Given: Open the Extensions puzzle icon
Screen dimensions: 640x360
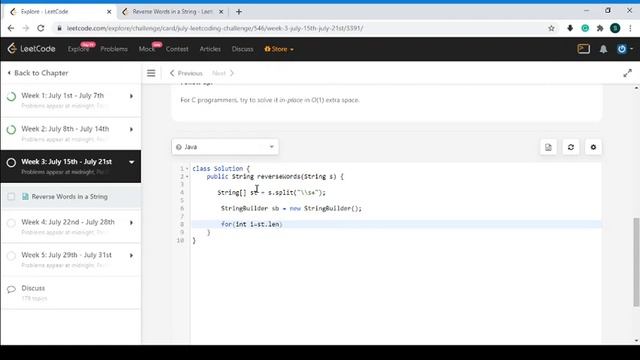Looking at the screenshot, I should 600,28.
